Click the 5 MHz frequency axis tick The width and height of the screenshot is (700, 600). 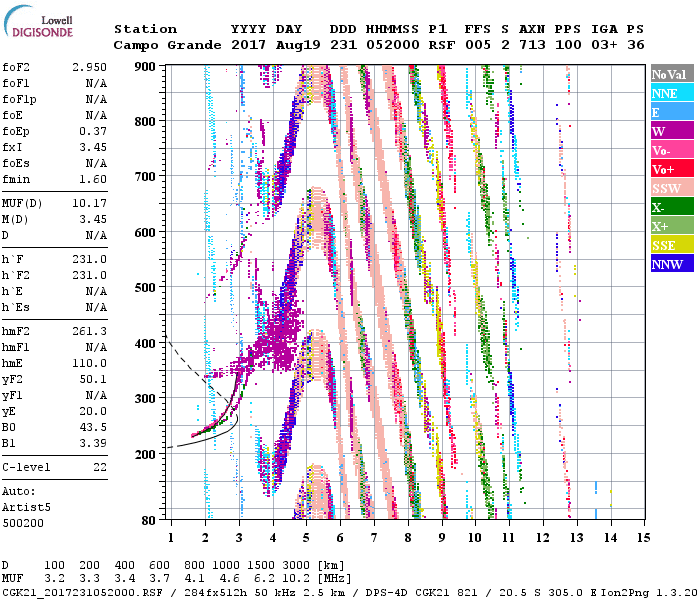coord(306,537)
